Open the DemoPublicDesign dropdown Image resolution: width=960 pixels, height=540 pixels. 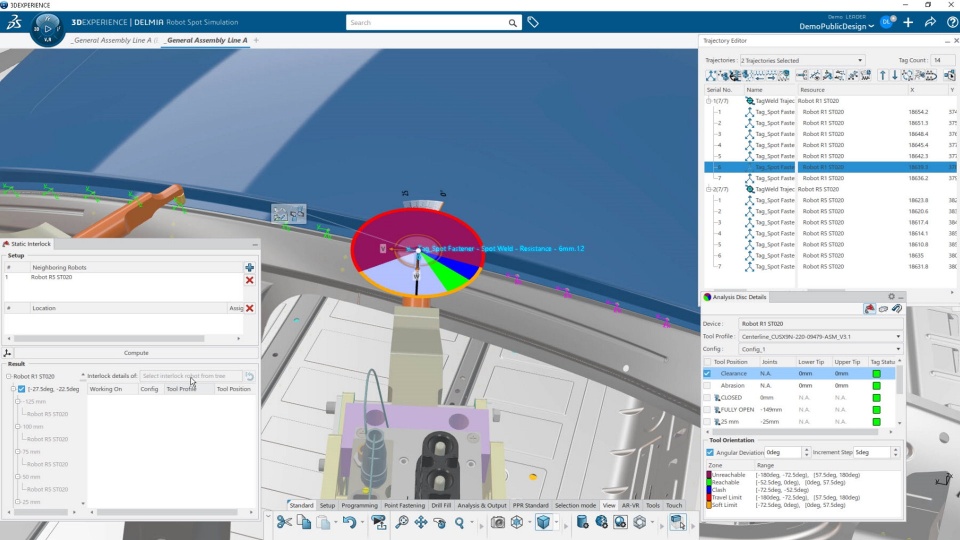(x=836, y=26)
